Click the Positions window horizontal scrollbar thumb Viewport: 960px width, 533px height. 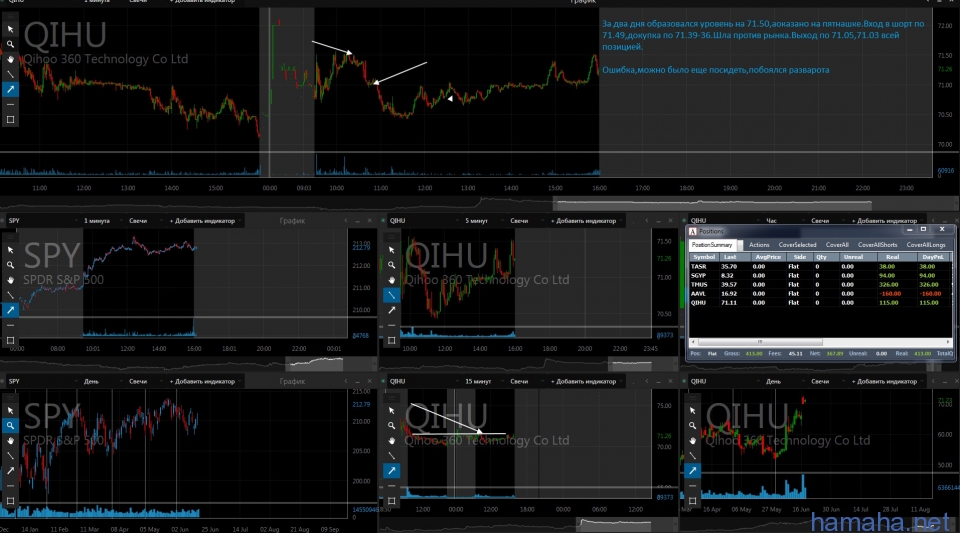pos(760,341)
